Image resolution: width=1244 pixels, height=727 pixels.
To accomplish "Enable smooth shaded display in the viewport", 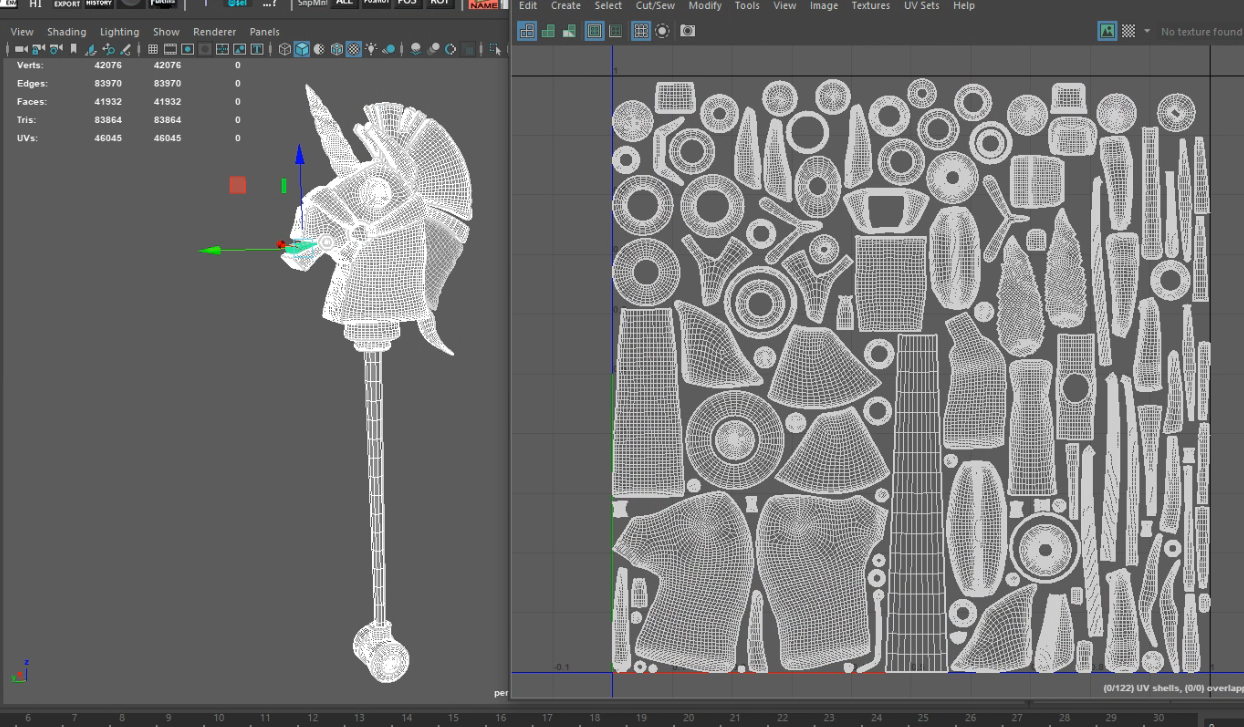I will (x=302, y=48).
